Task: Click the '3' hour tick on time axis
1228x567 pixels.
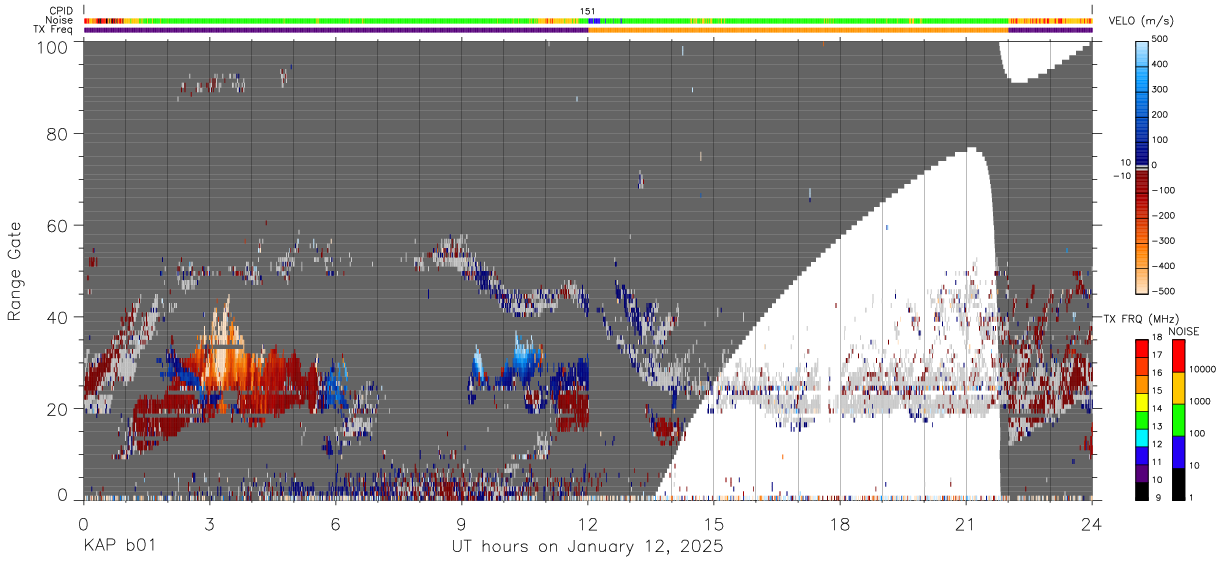Action: (209, 522)
